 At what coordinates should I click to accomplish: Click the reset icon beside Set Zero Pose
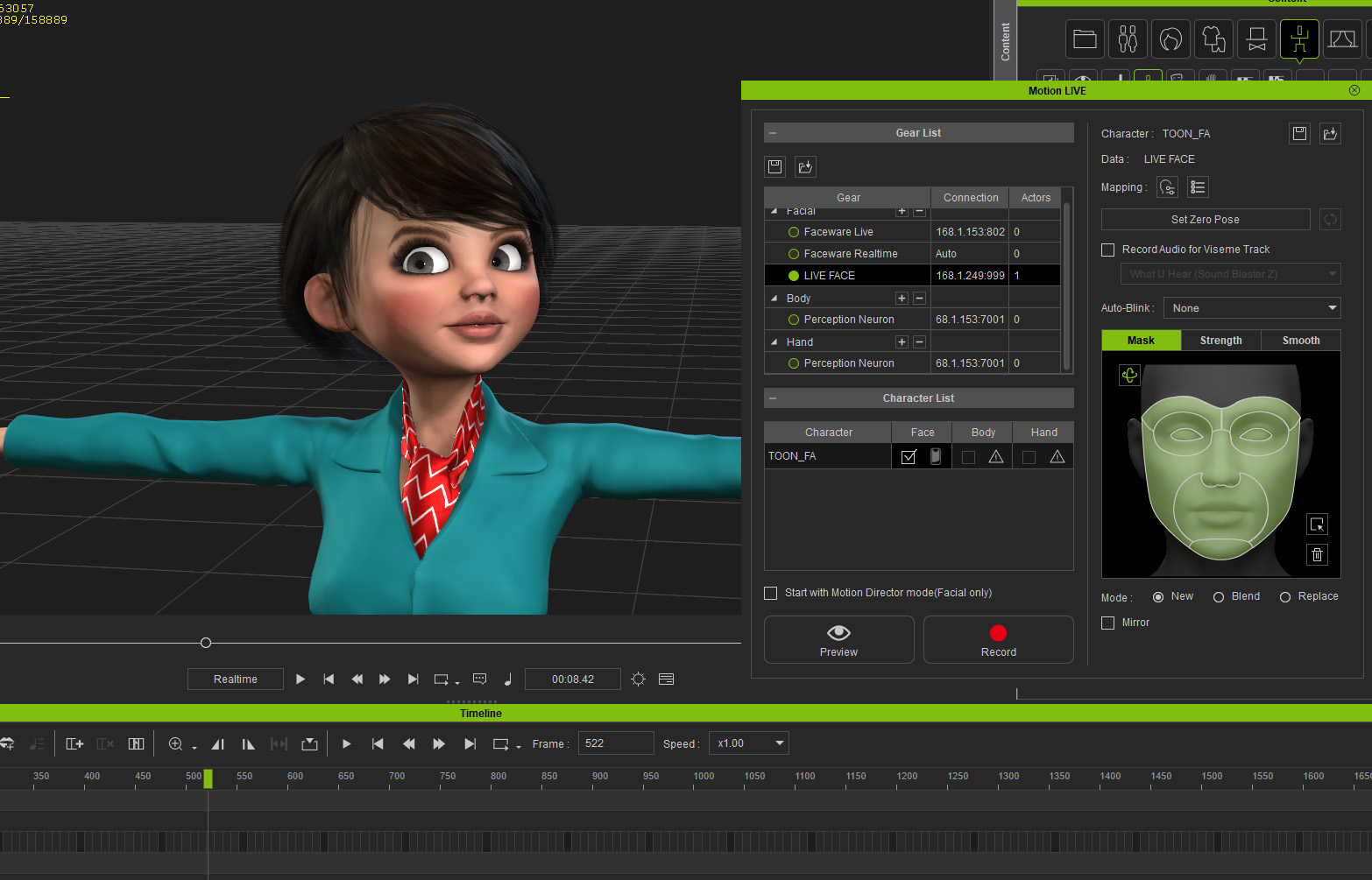pyautogui.click(x=1330, y=220)
